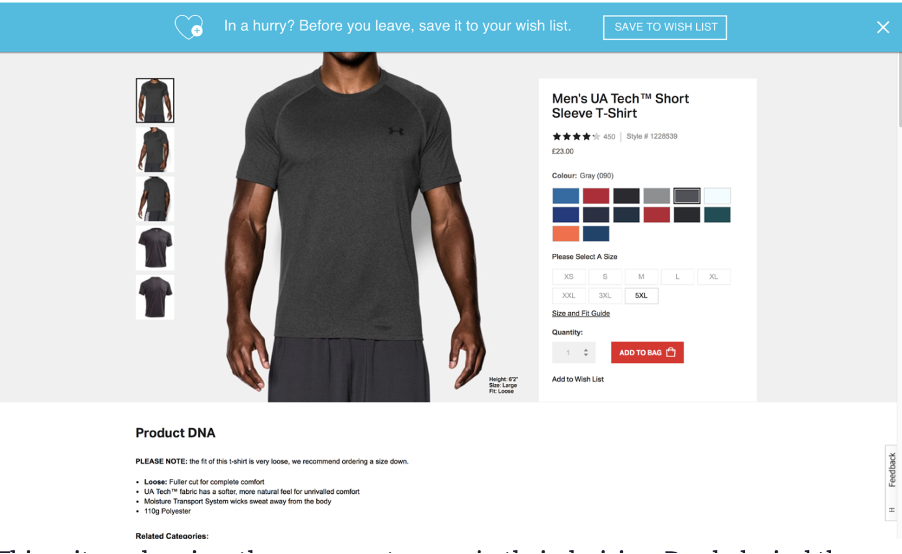Select the first red colour swatch

pos(596,196)
